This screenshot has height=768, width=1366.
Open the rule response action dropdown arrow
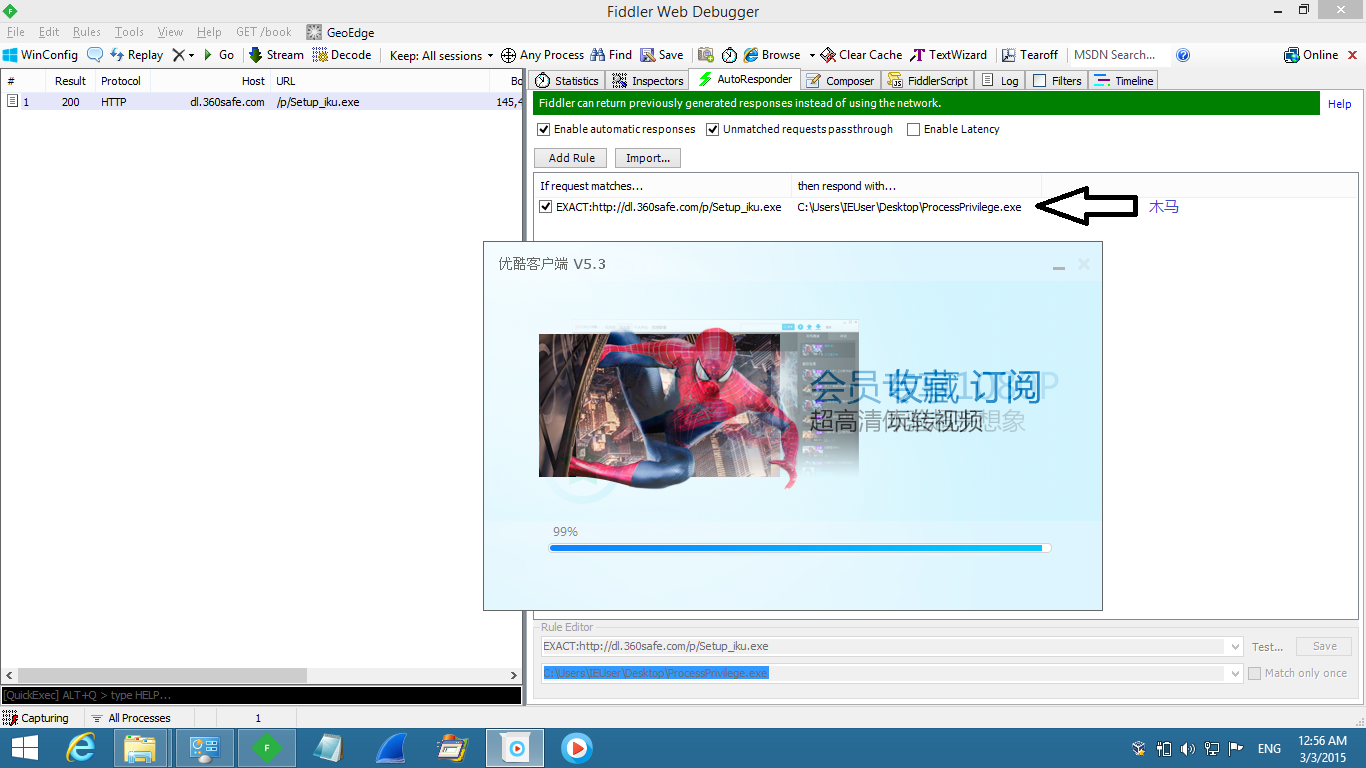click(1236, 674)
